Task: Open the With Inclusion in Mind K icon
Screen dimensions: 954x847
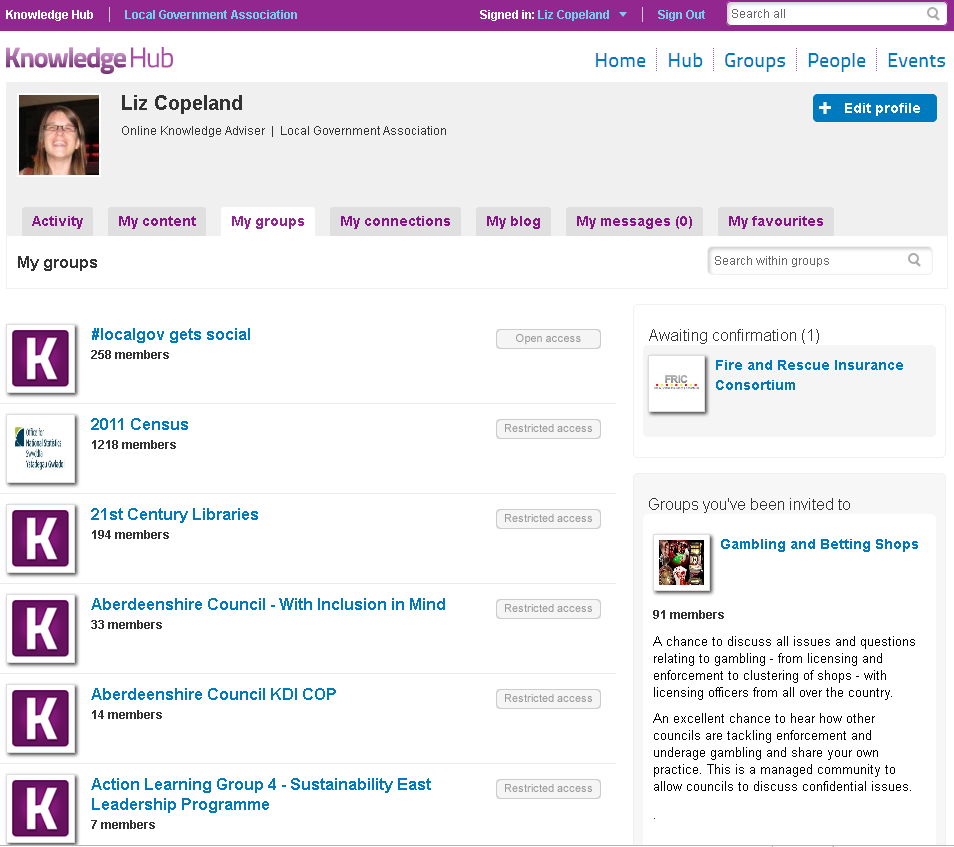Action: (x=41, y=629)
